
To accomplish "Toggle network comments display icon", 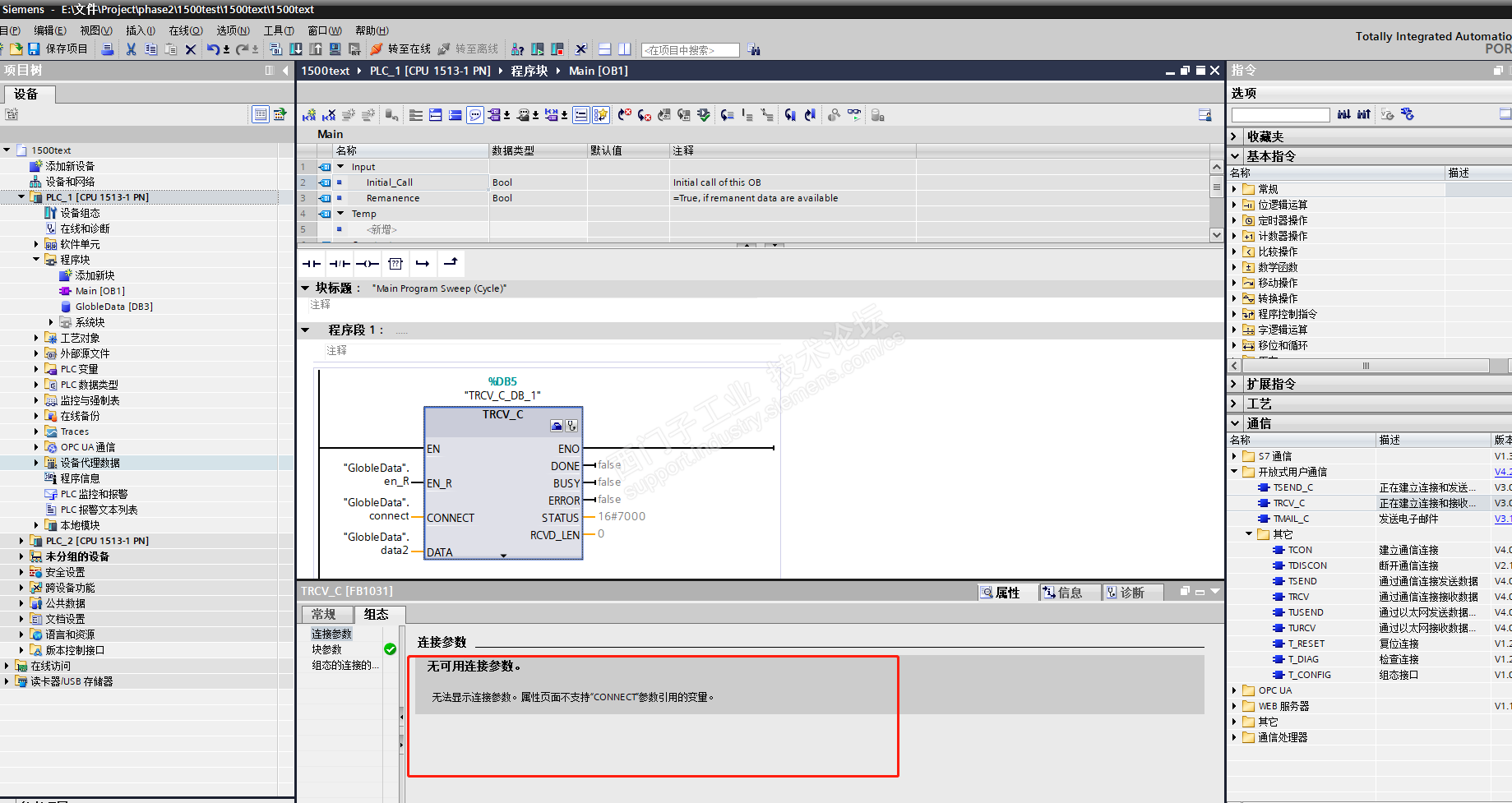I will [475, 116].
